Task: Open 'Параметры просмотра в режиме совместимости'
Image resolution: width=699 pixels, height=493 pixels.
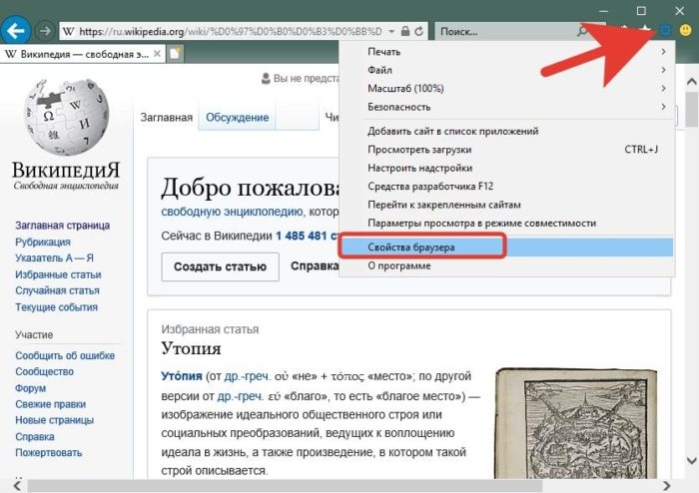Action: point(507,223)
